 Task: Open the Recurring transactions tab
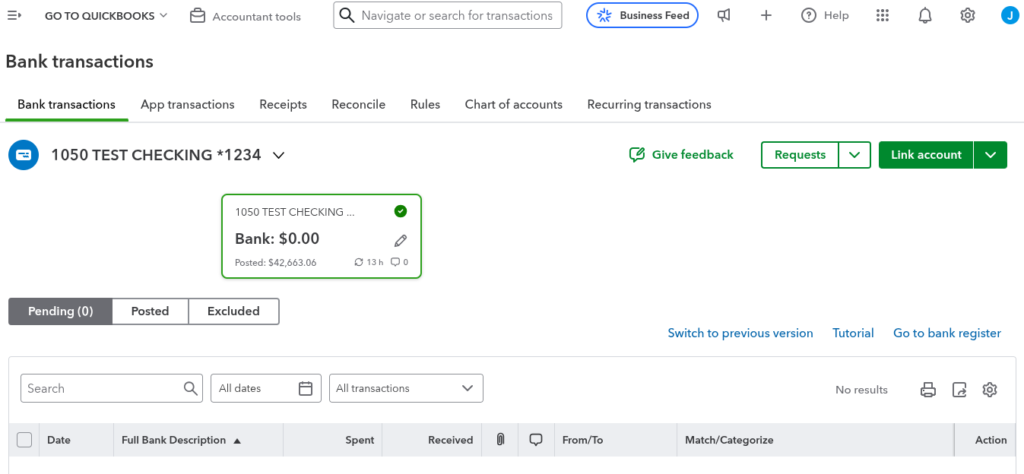click(x=649, y=104)
